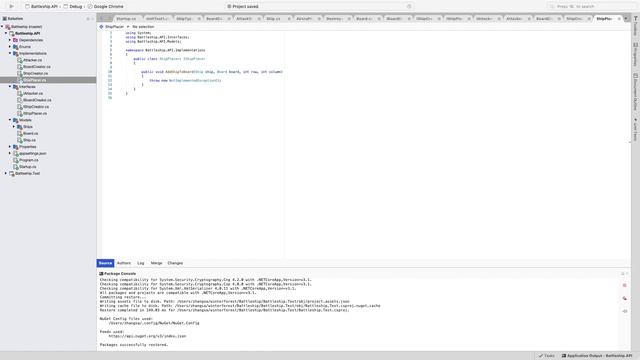This screenshot has height=360, width=640.
Task: Open the Tasks status bar pad
Action: pyautogui.click(x=547, y=356)
